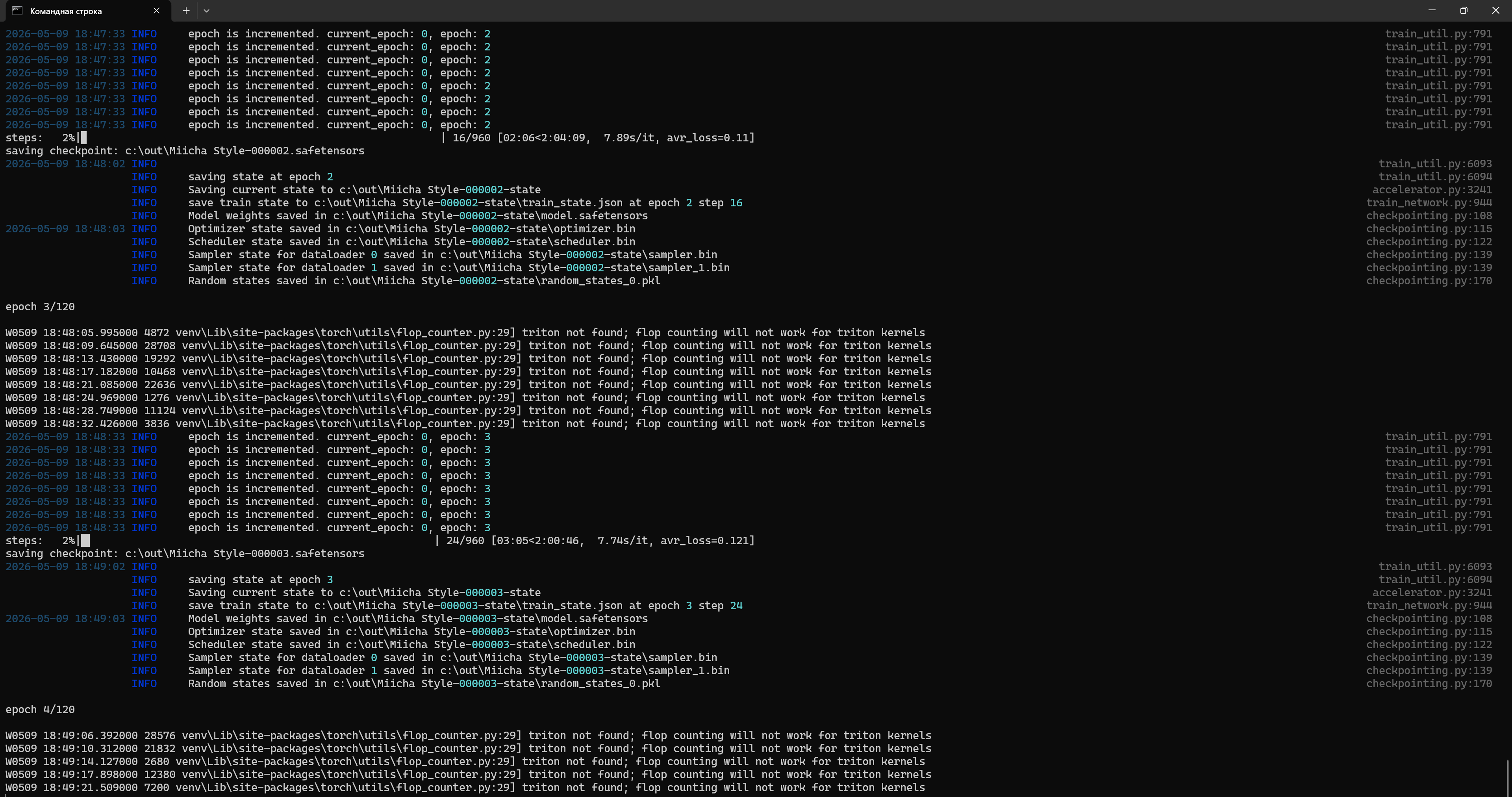This screenshot has height=797, width=1512.
Task: Open a new terminal tab
Action: pyautogui.click(x=186, y=11)
